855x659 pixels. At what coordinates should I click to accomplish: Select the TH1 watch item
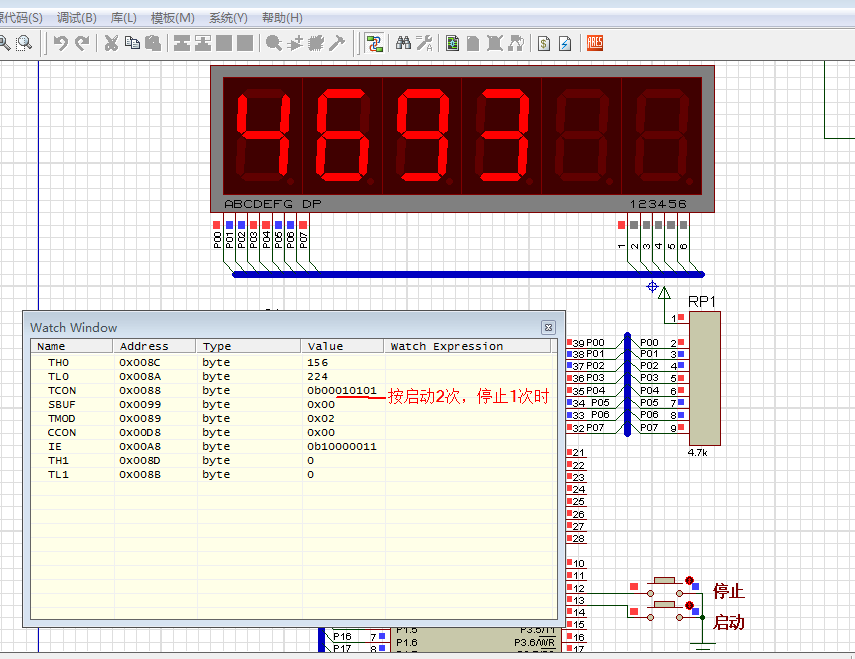click(x=294, y=461)
